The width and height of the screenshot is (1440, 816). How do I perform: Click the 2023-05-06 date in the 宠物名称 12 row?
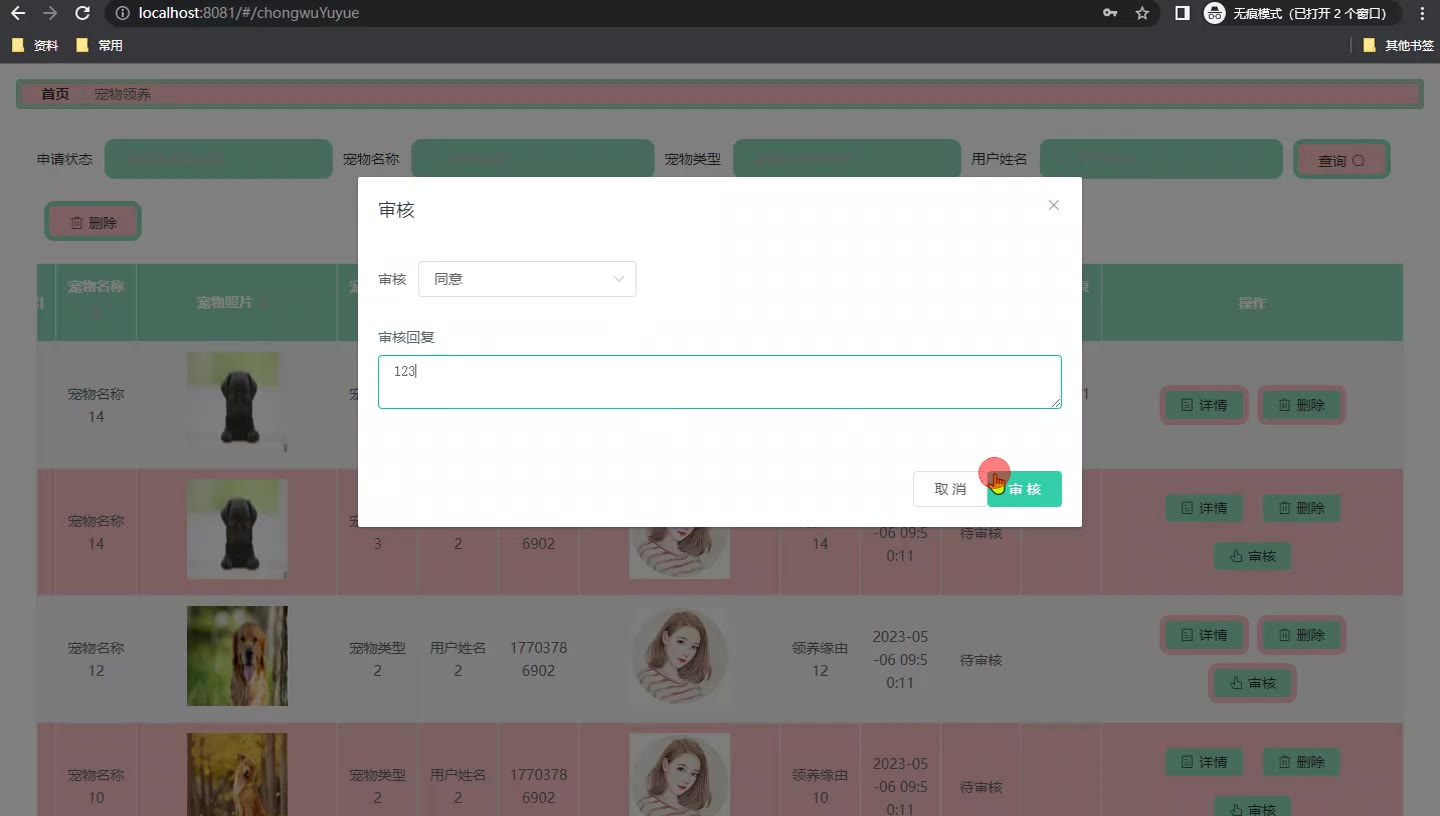point(900,660)
